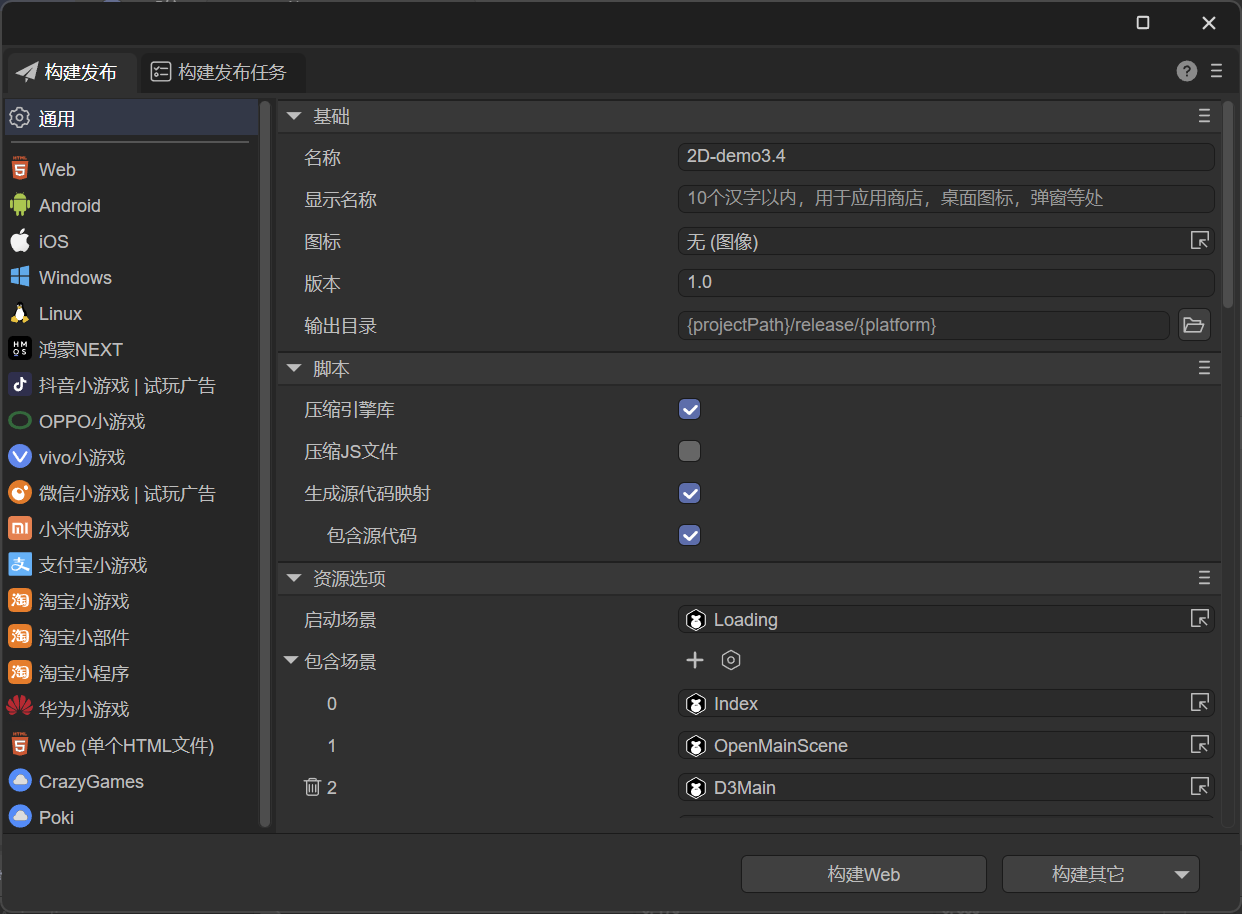
Task: Select the vivo小游戏 platform icon
Action: [x=20, y=457]
